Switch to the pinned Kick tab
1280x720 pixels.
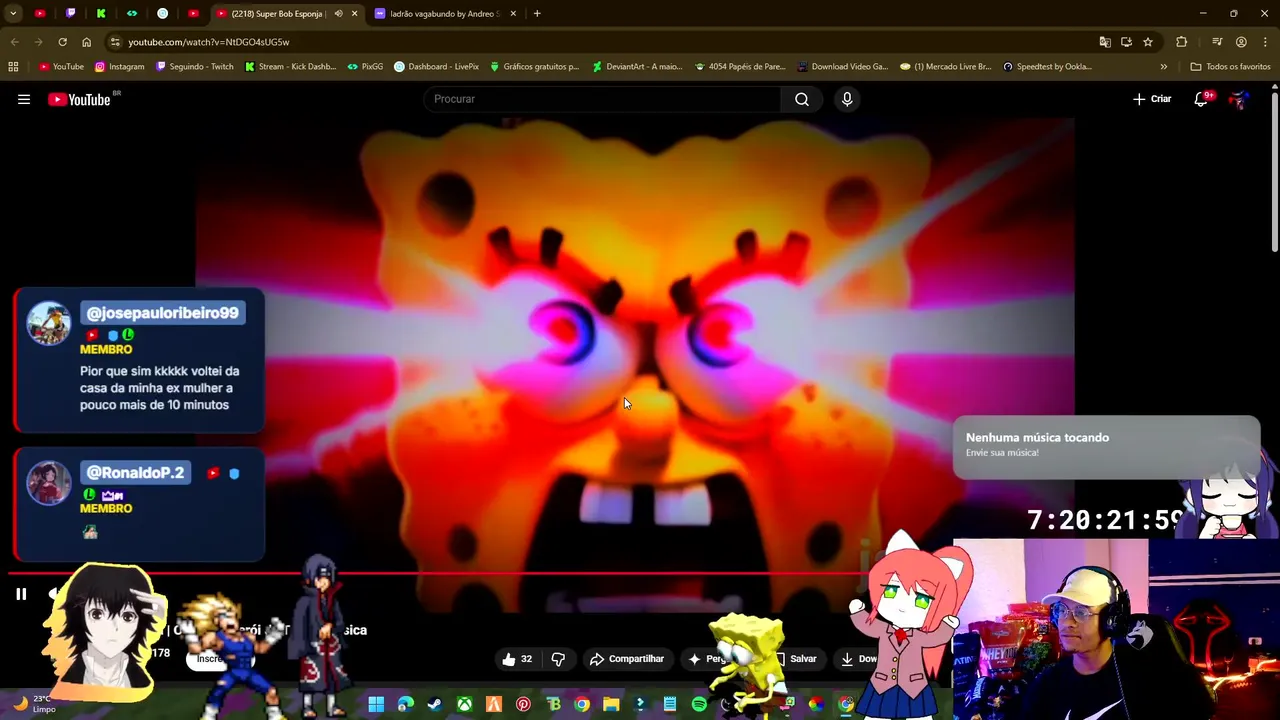(x=101, y=14)
